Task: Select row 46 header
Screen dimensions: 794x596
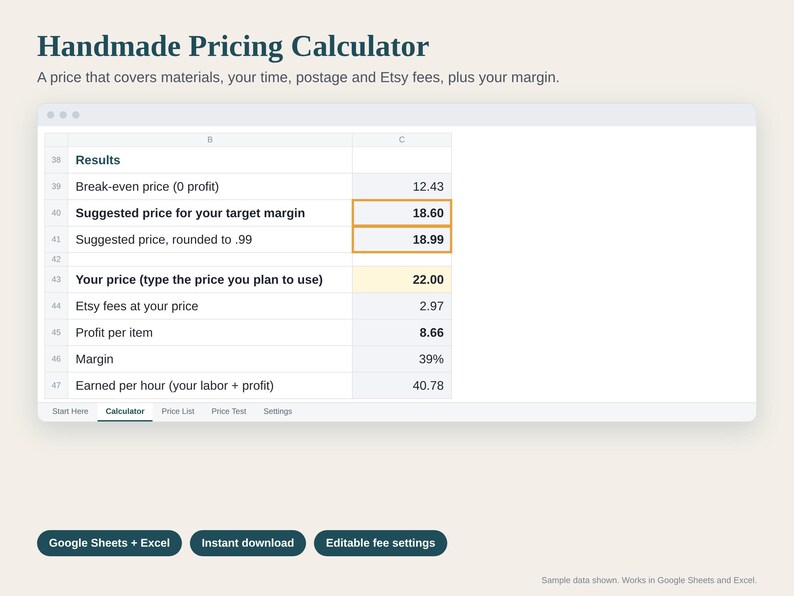Action: click(56, 359)
